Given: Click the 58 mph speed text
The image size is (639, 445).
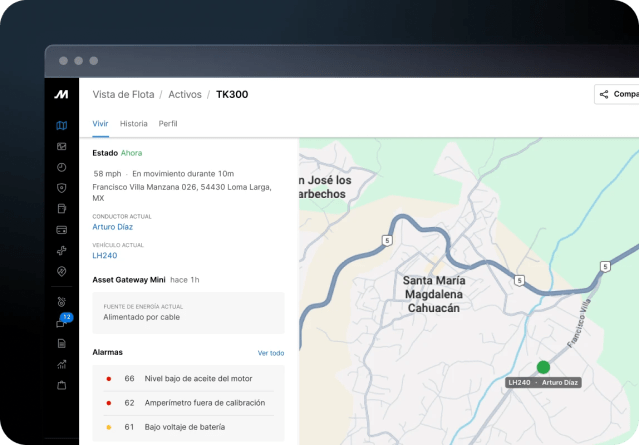Looking at the screenshot, I should [x=107, y=174].
